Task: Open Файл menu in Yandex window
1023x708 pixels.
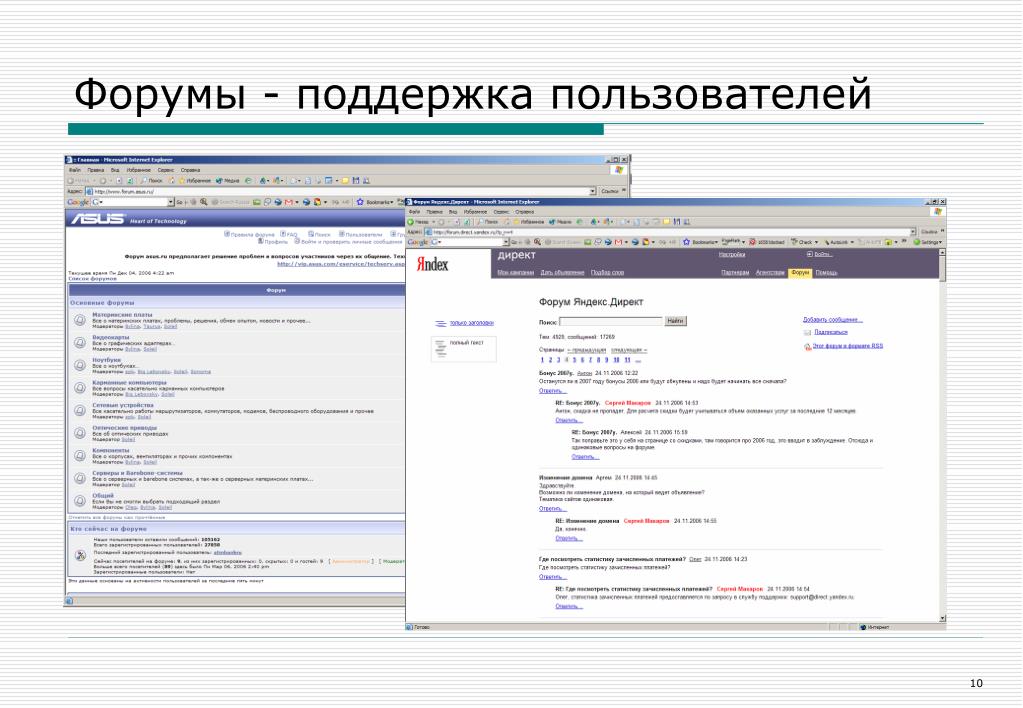Action: pos(414,212)
